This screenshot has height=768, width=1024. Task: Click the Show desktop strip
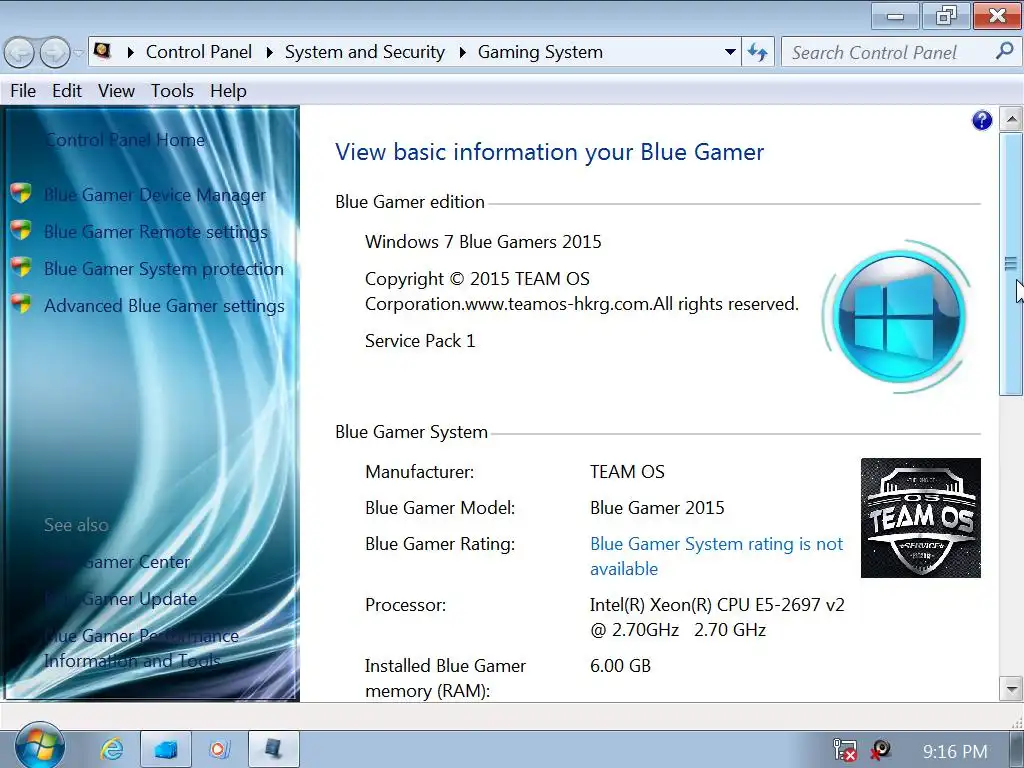click(x=1016, y=749)
